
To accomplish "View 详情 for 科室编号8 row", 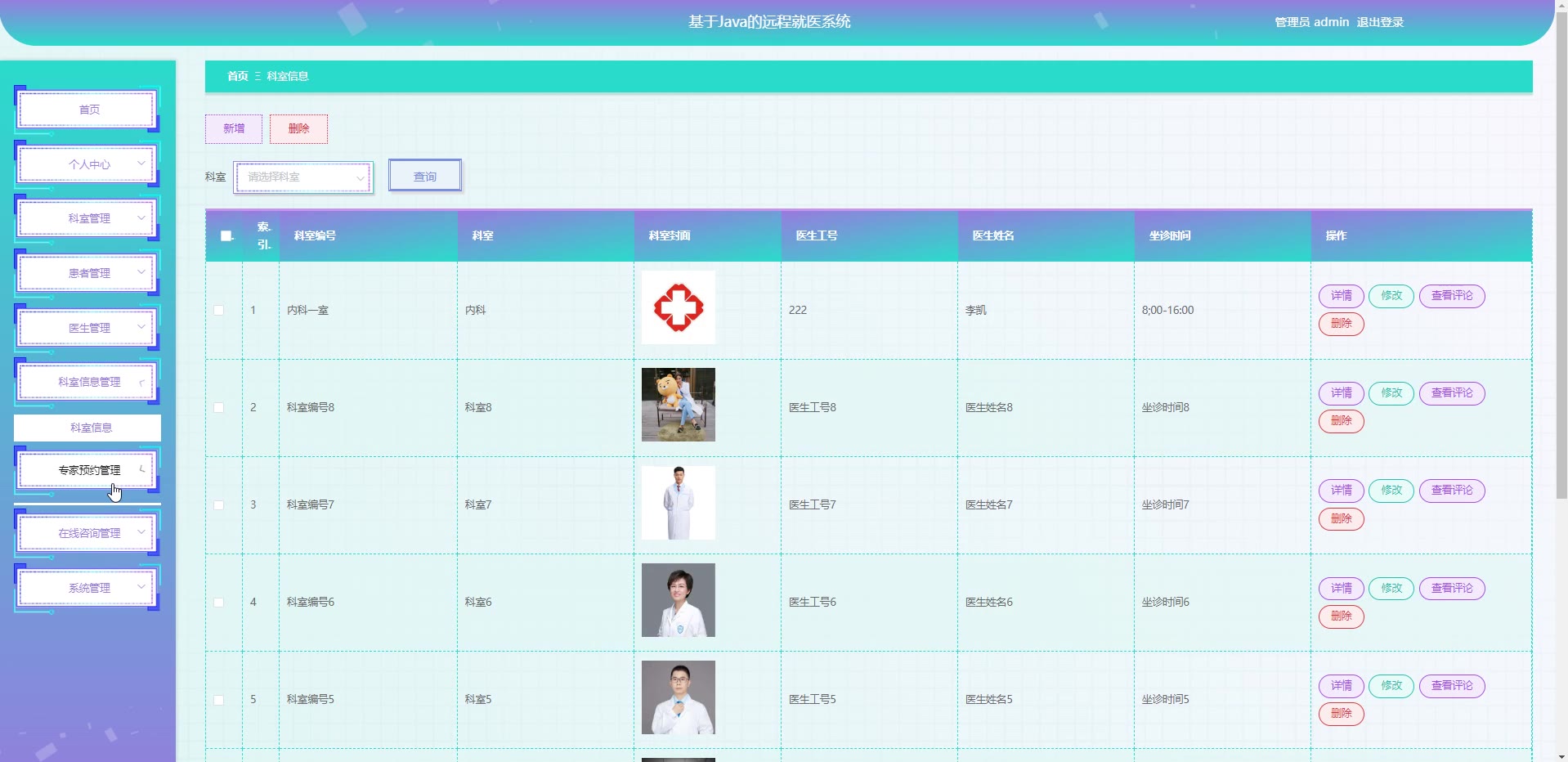I will [1342, 393].
